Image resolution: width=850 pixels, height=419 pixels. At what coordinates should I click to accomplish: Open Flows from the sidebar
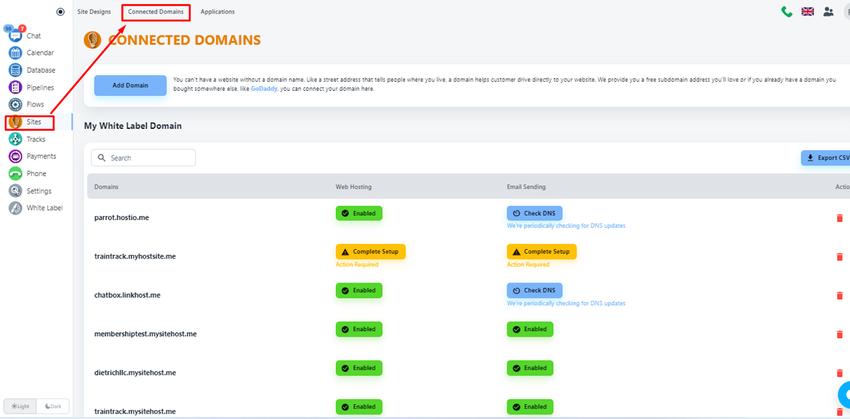point(16,105)
